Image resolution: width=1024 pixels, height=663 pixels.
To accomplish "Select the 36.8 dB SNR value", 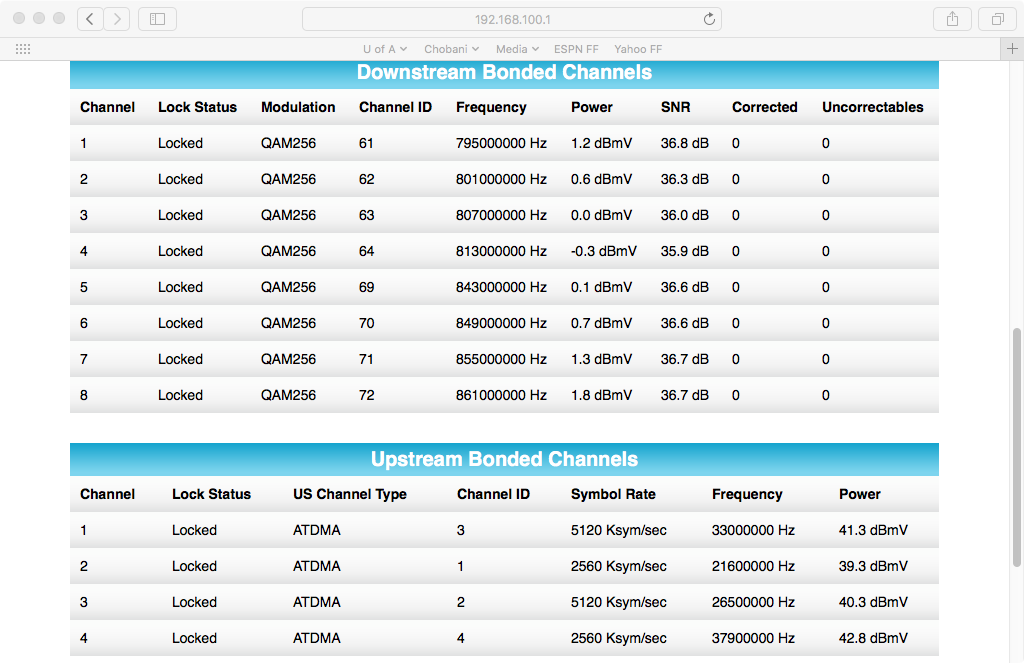I will click(x=684, y=143).
